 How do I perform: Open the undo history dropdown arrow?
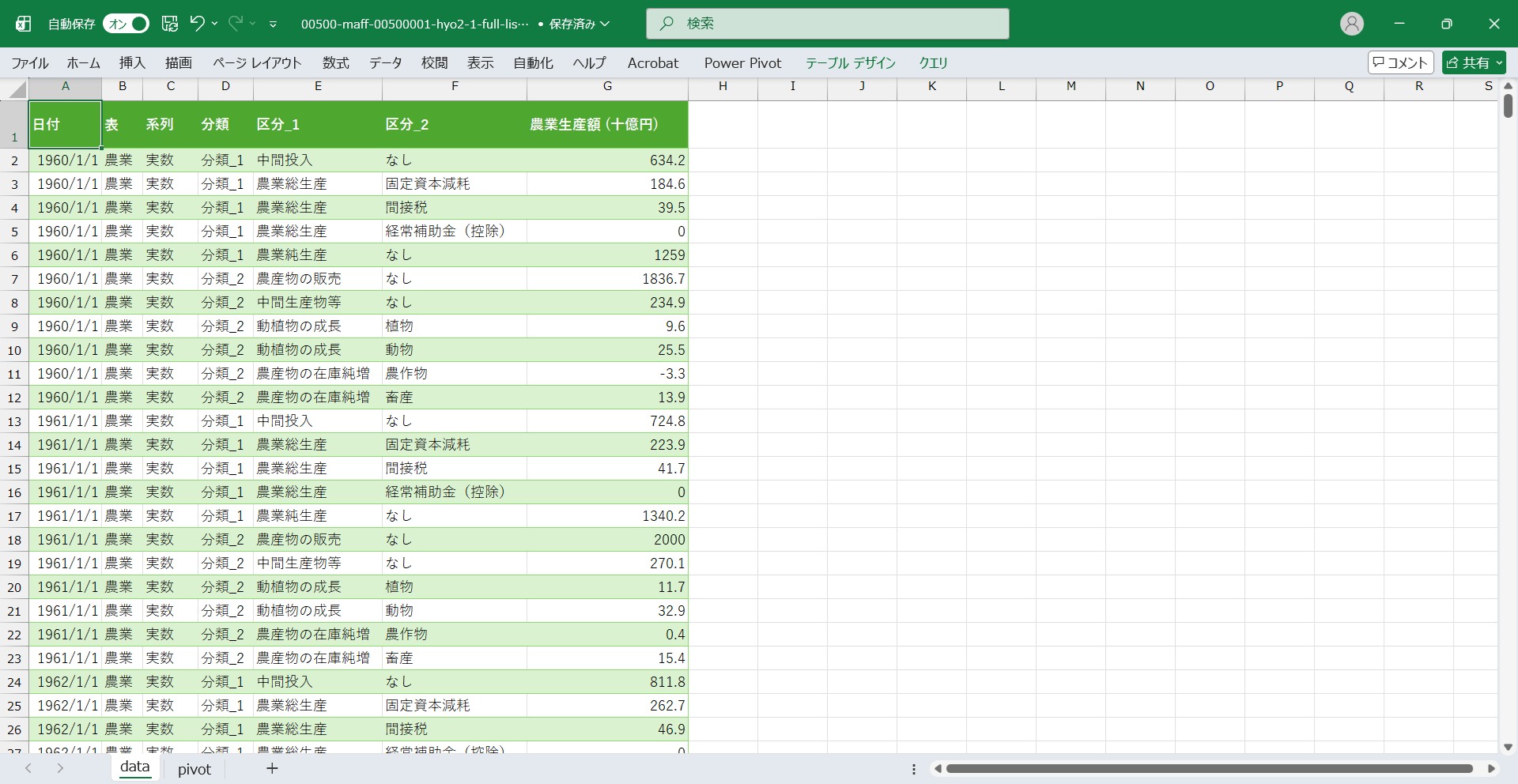tap(215, 24)
